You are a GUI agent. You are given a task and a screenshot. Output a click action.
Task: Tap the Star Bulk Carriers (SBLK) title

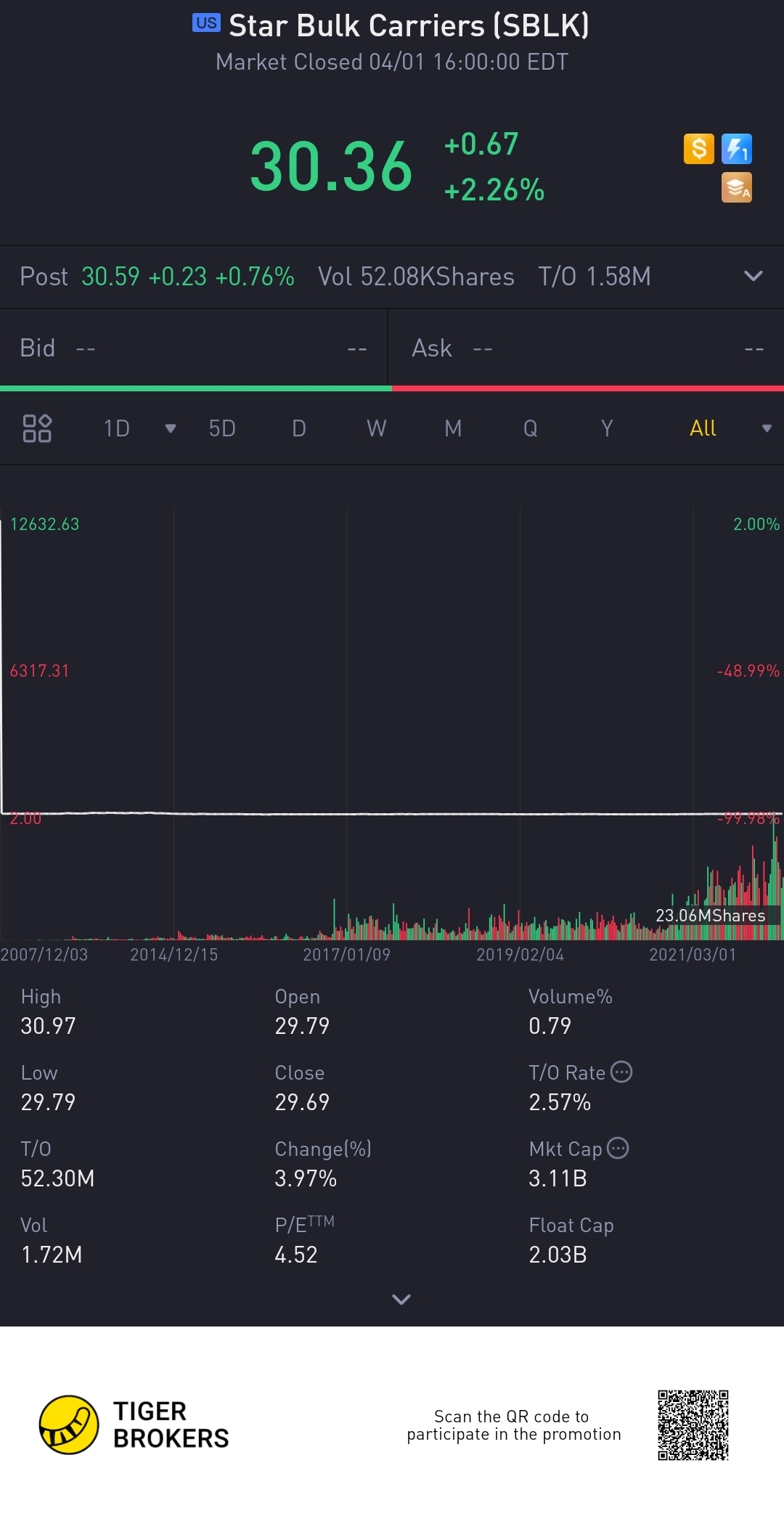click(409, 26)
